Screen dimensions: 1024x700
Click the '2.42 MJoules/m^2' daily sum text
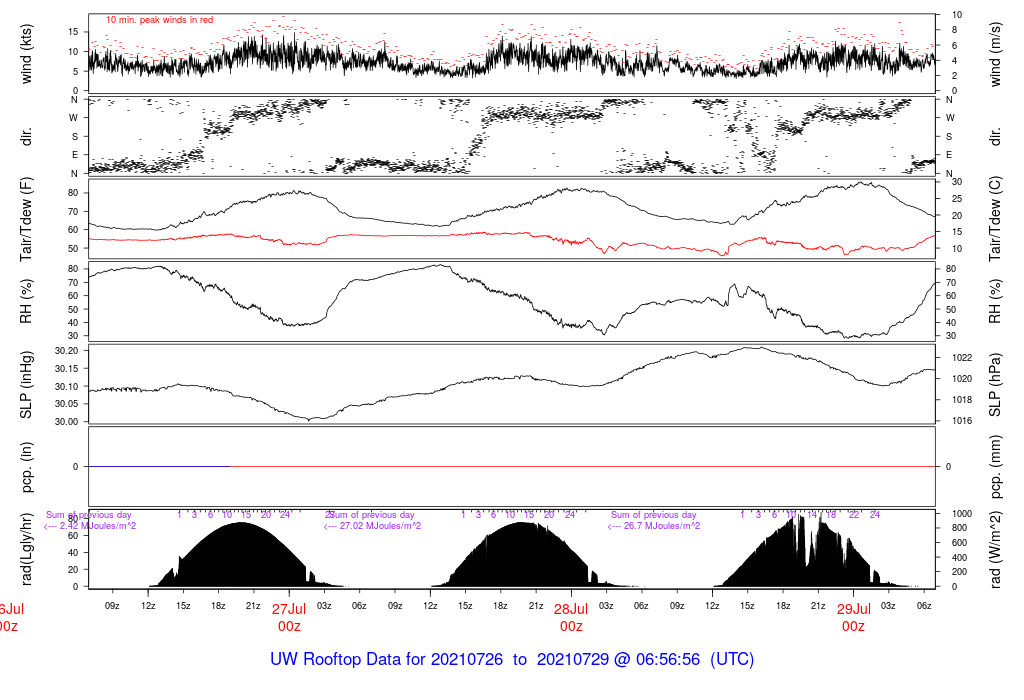(x=89, y=526)
